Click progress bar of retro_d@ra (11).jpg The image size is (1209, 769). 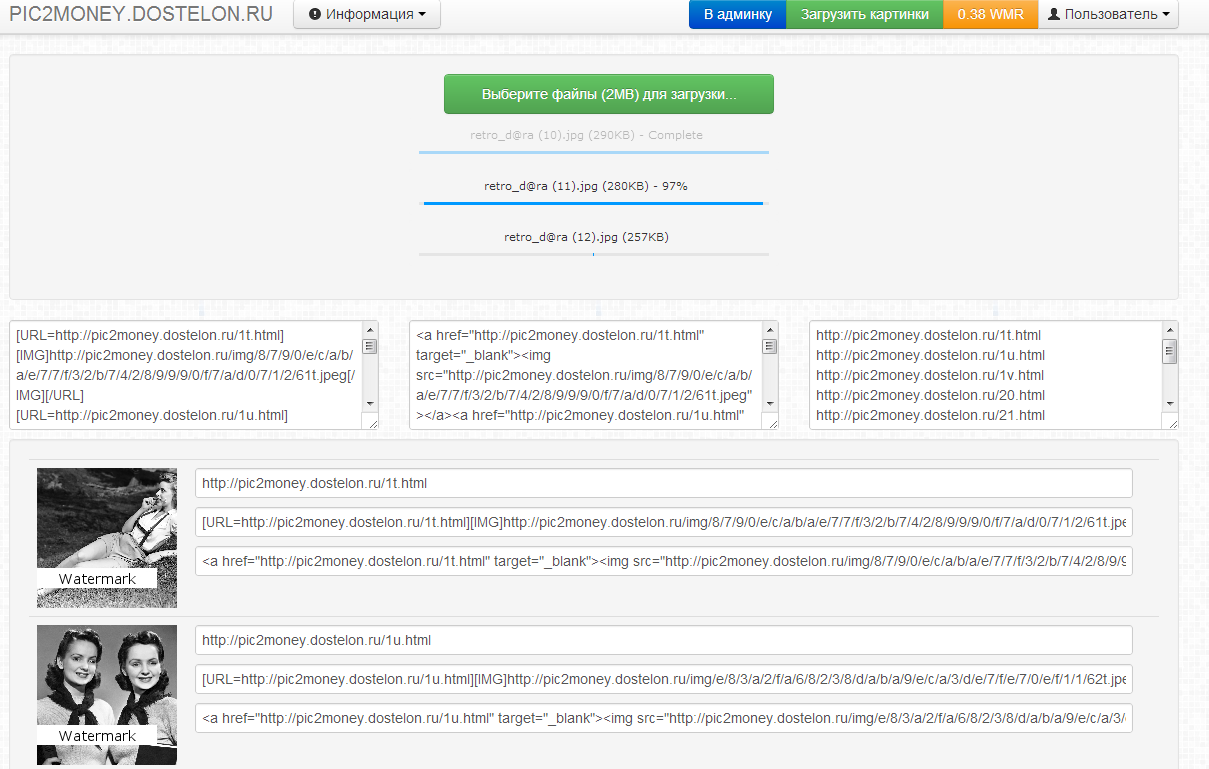coord(593,203)
